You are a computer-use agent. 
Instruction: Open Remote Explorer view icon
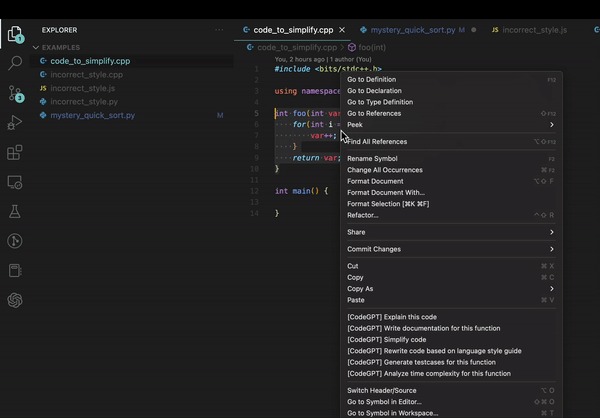pyautogui.click(x=15, y=182)
